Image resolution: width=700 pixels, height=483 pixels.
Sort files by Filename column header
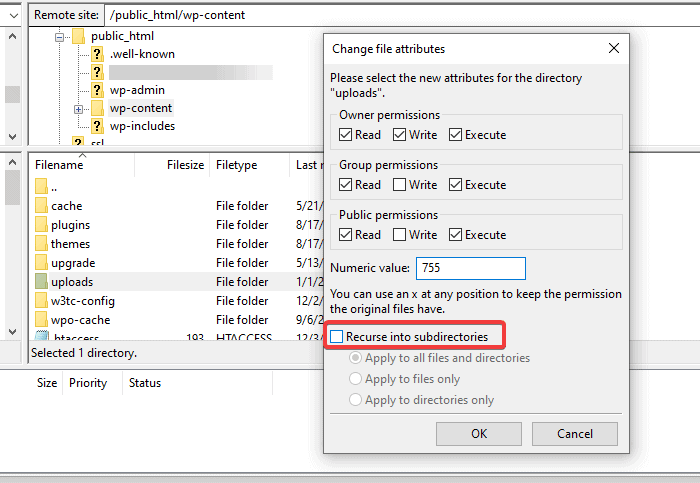[59, 165]
